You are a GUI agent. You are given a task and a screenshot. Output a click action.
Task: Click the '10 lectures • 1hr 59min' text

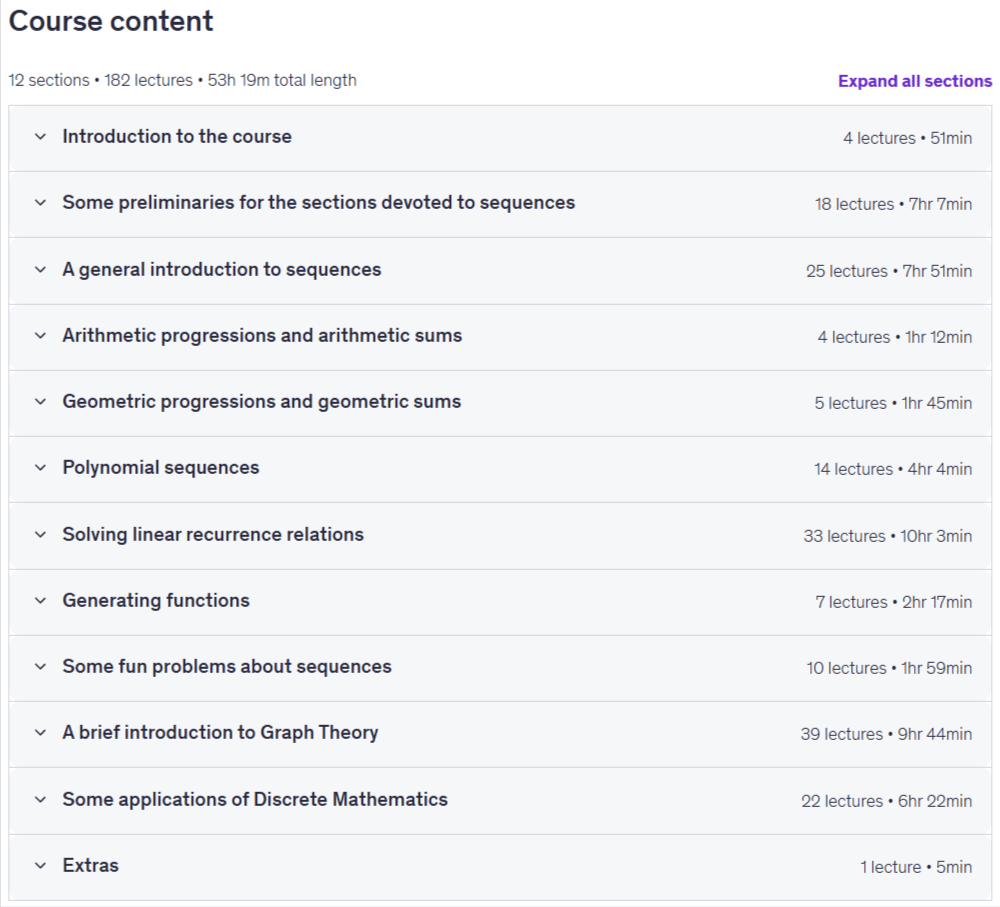[889, 668]
